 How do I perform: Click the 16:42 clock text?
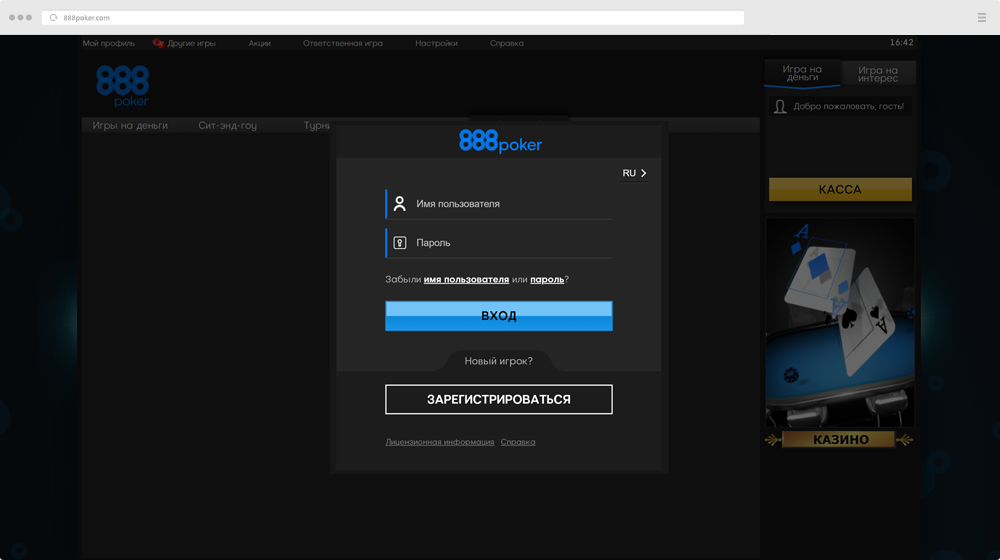[901, 43]
